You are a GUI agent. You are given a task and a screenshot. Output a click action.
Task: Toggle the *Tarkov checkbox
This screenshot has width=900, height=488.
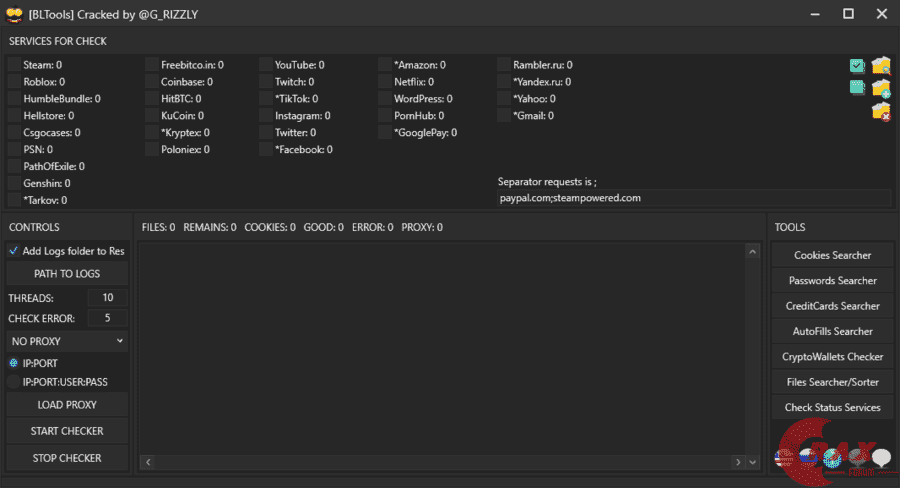(x=14, y=200)
